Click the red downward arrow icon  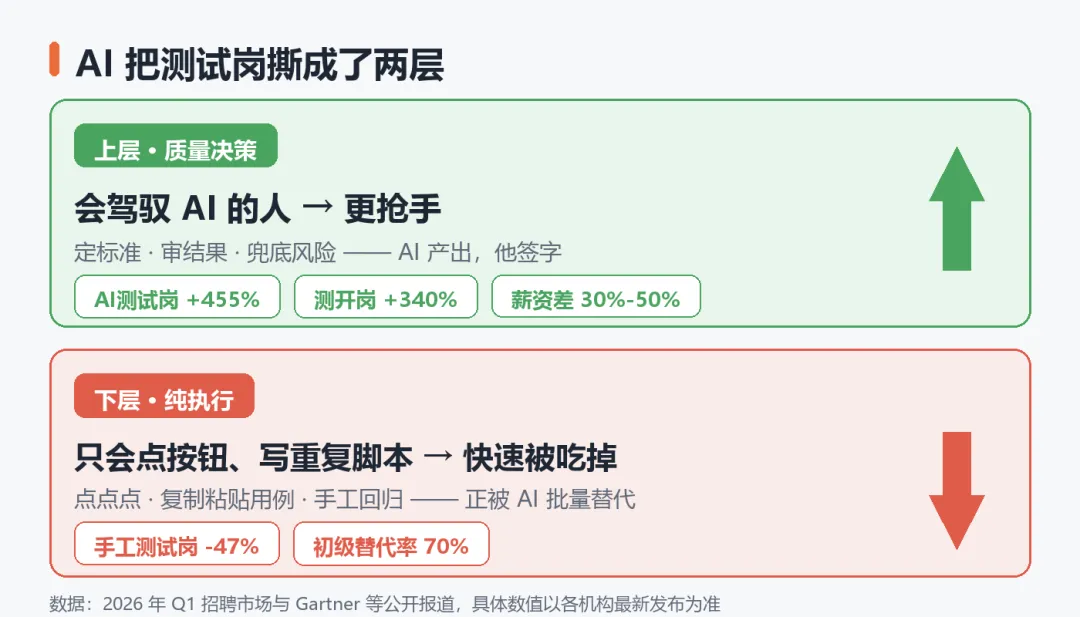point(957,490)
